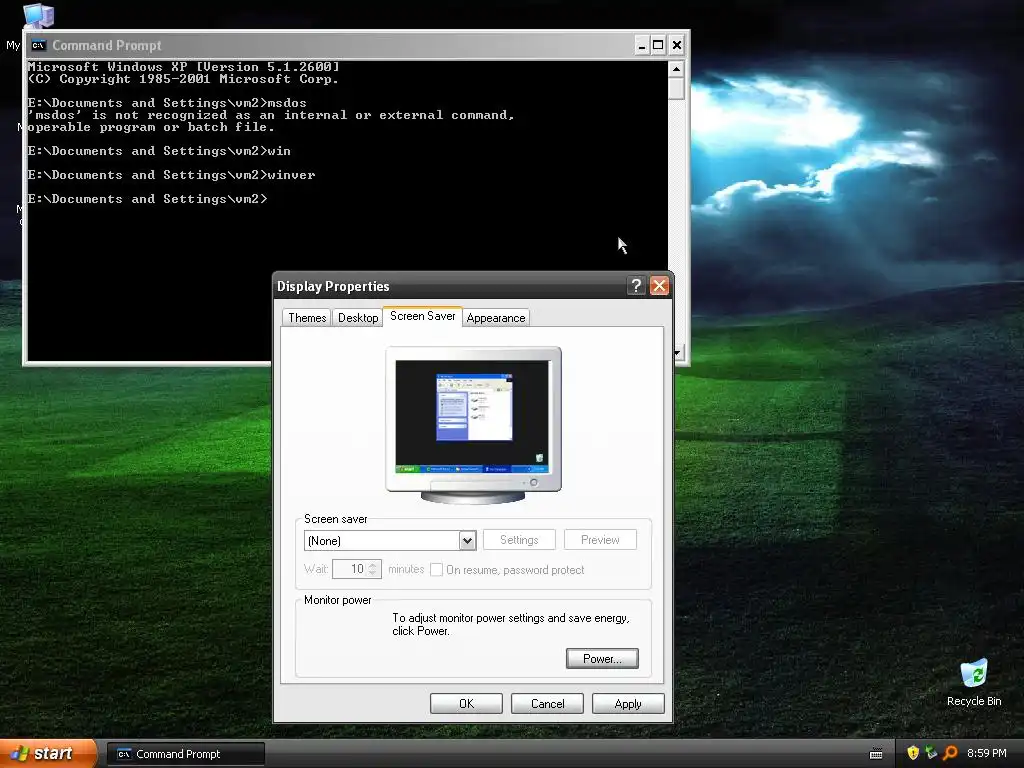
Task: Click the Microsoft Windows XP version line
Action: [x=184, y=67]
